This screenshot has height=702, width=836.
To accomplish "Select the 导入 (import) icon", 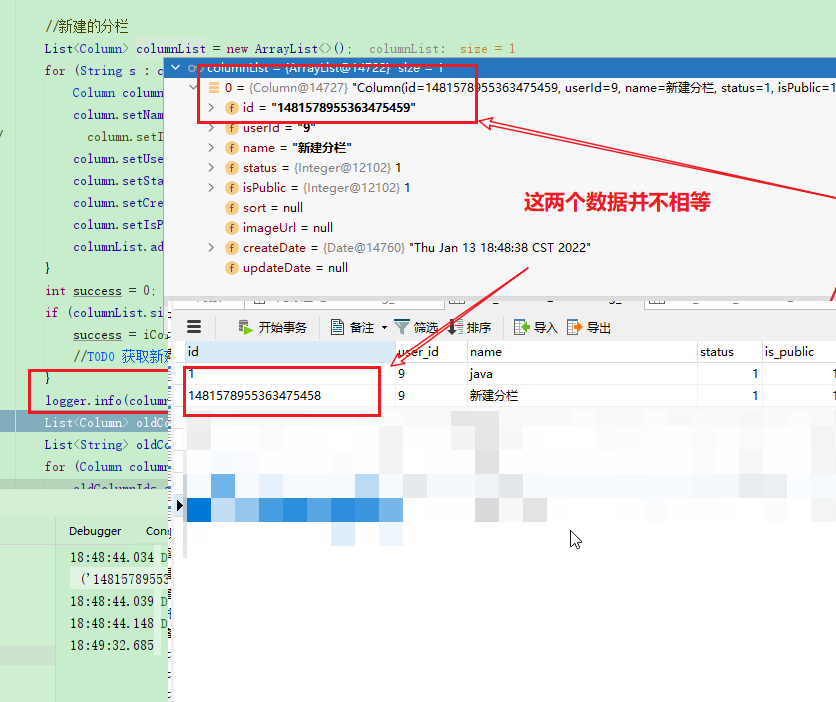I will coord(520,328).
